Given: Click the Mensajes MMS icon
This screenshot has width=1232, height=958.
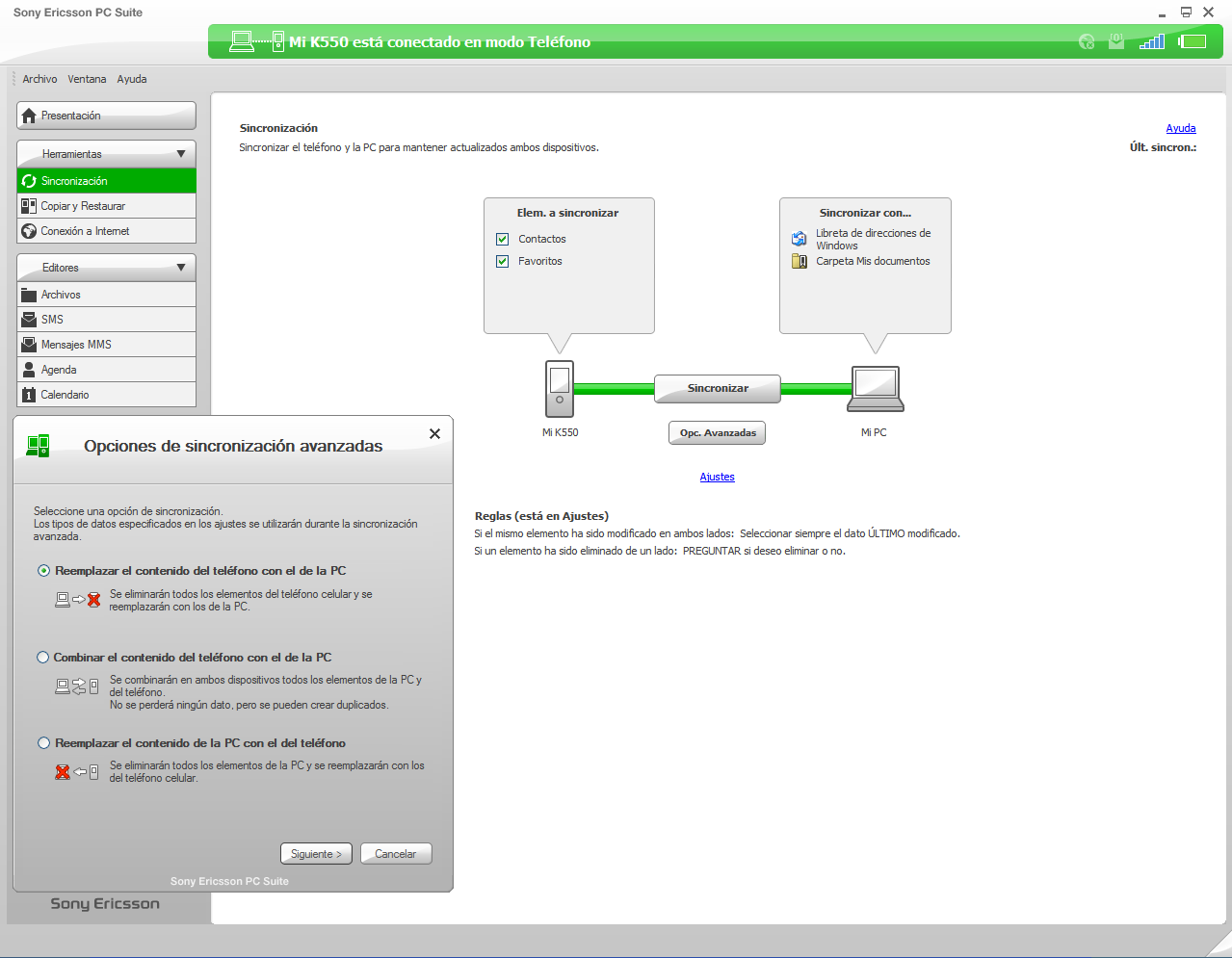Looking at the screenshot, I should (x=29, y=345).
